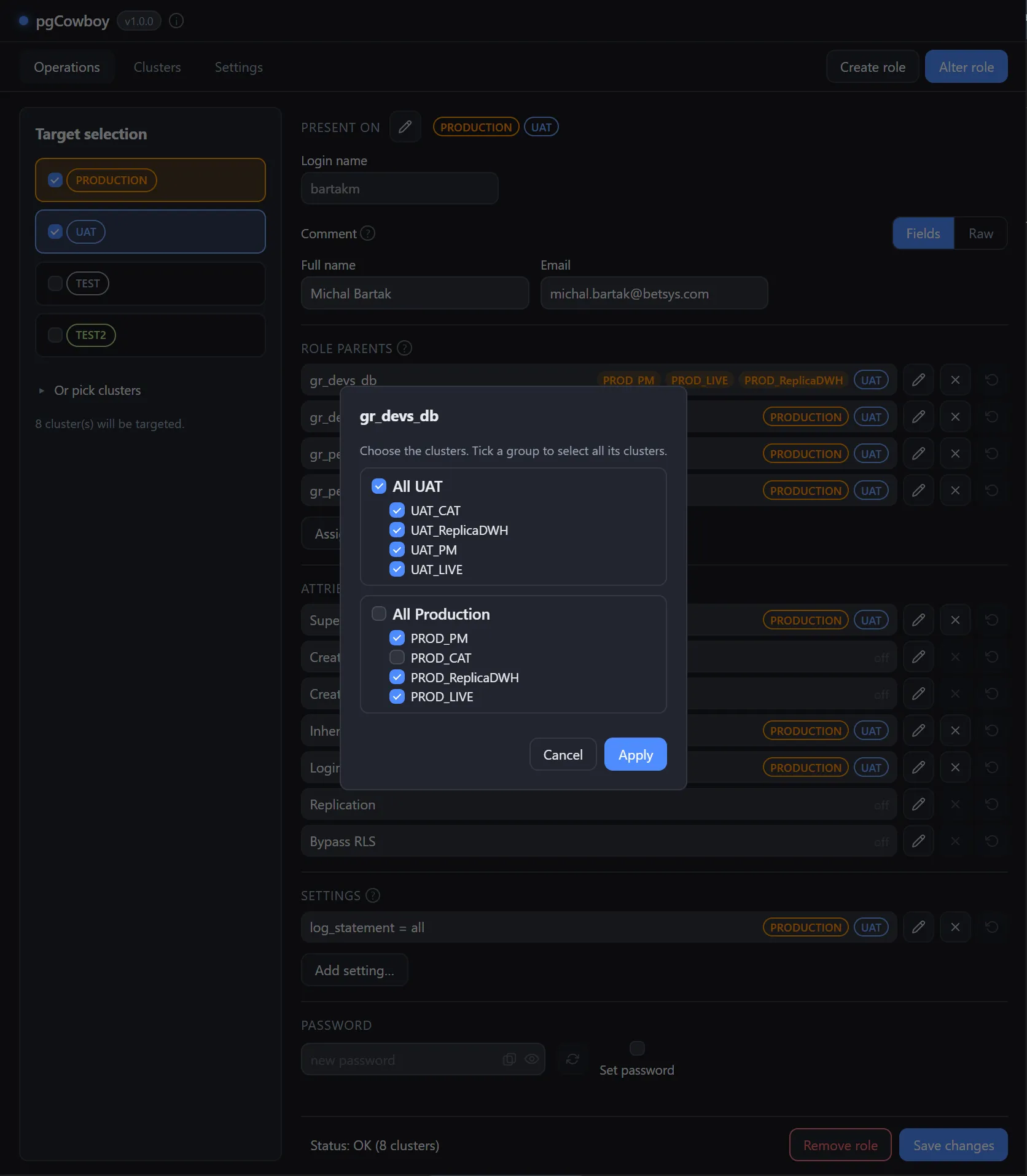1027x1176 pixels.
Task: Expand the Or pick clusters section
Action: point(90,391)
